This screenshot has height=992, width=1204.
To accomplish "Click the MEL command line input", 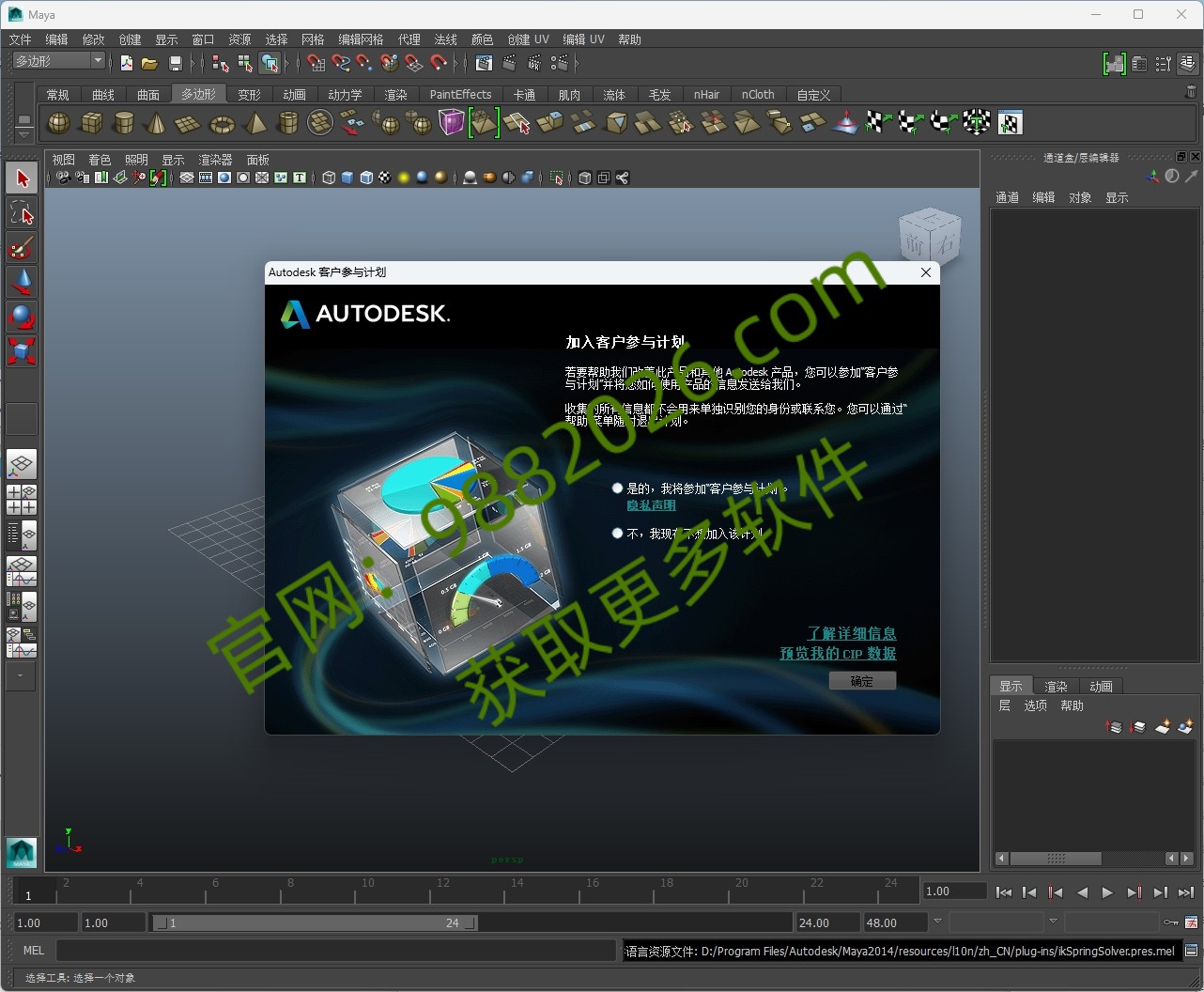I will (x=336, y=951).
